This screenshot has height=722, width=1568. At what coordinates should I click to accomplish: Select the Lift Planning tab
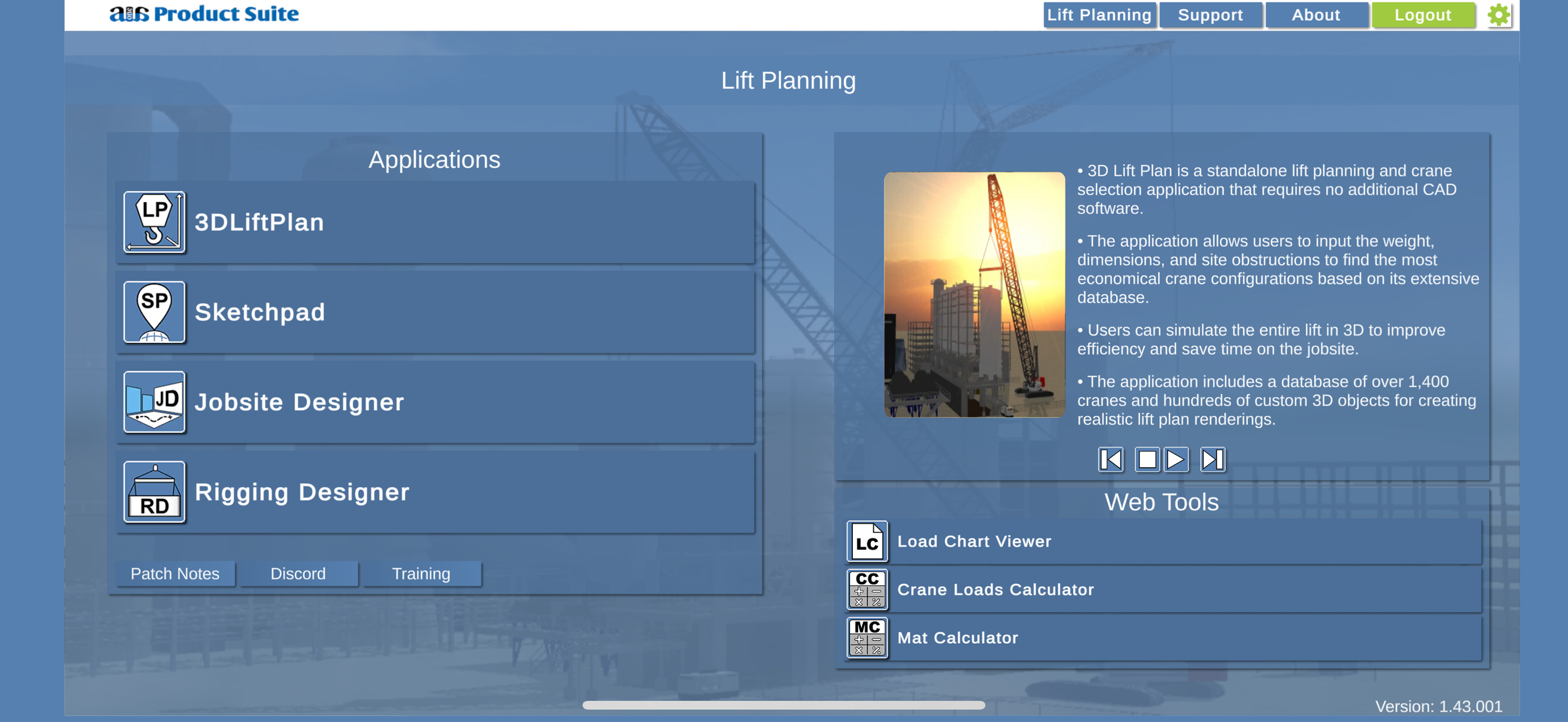[x=1099, y=15]
